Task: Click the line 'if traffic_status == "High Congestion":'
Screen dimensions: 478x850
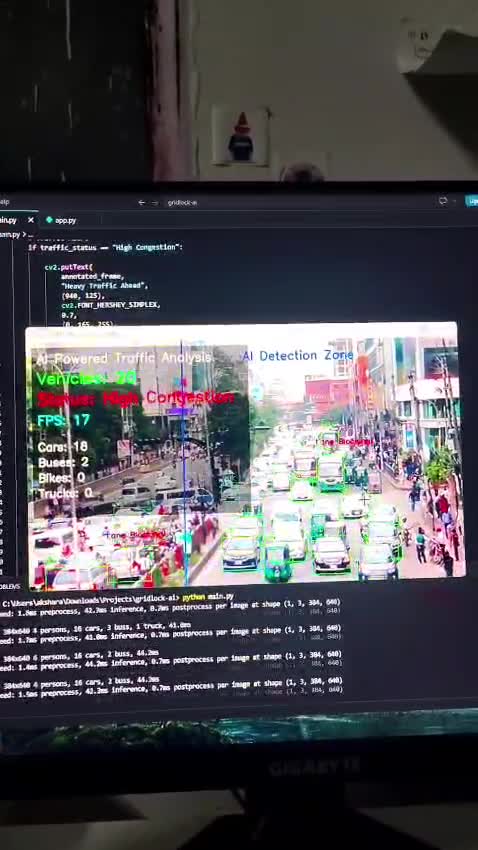Action: tap(105, 247)
